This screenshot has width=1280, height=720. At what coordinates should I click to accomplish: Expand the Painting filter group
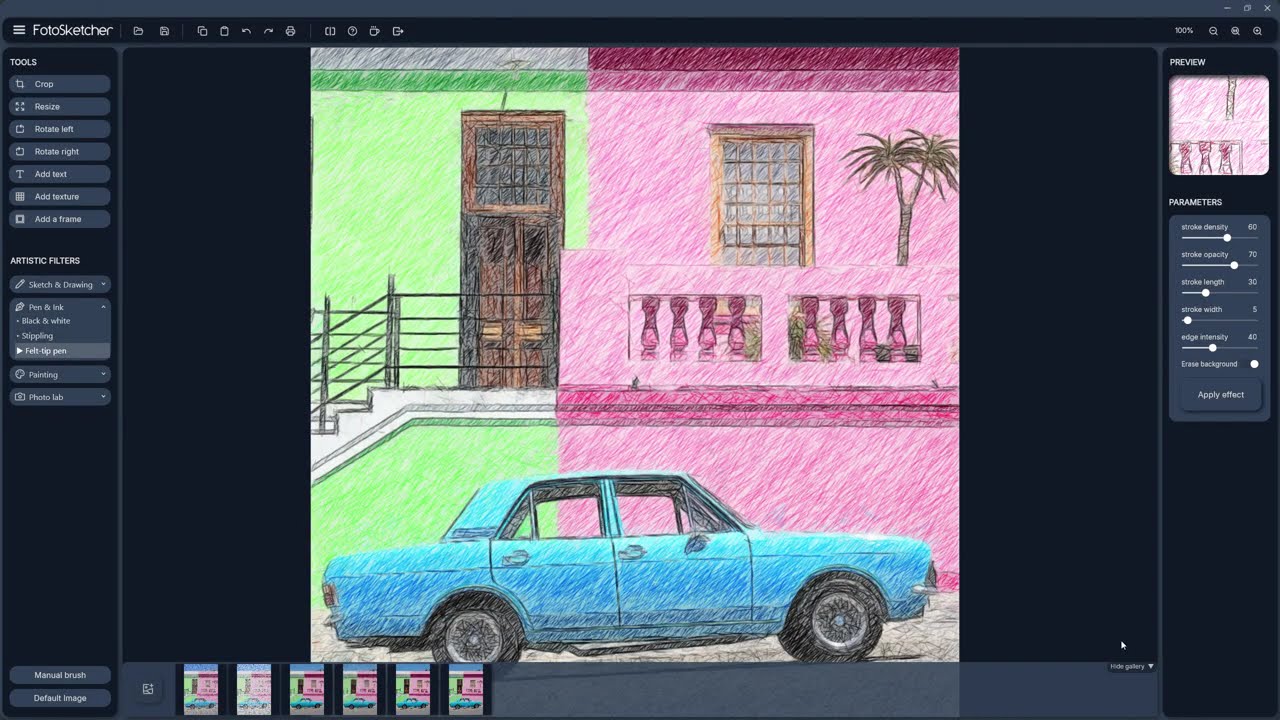click(60, 375)
